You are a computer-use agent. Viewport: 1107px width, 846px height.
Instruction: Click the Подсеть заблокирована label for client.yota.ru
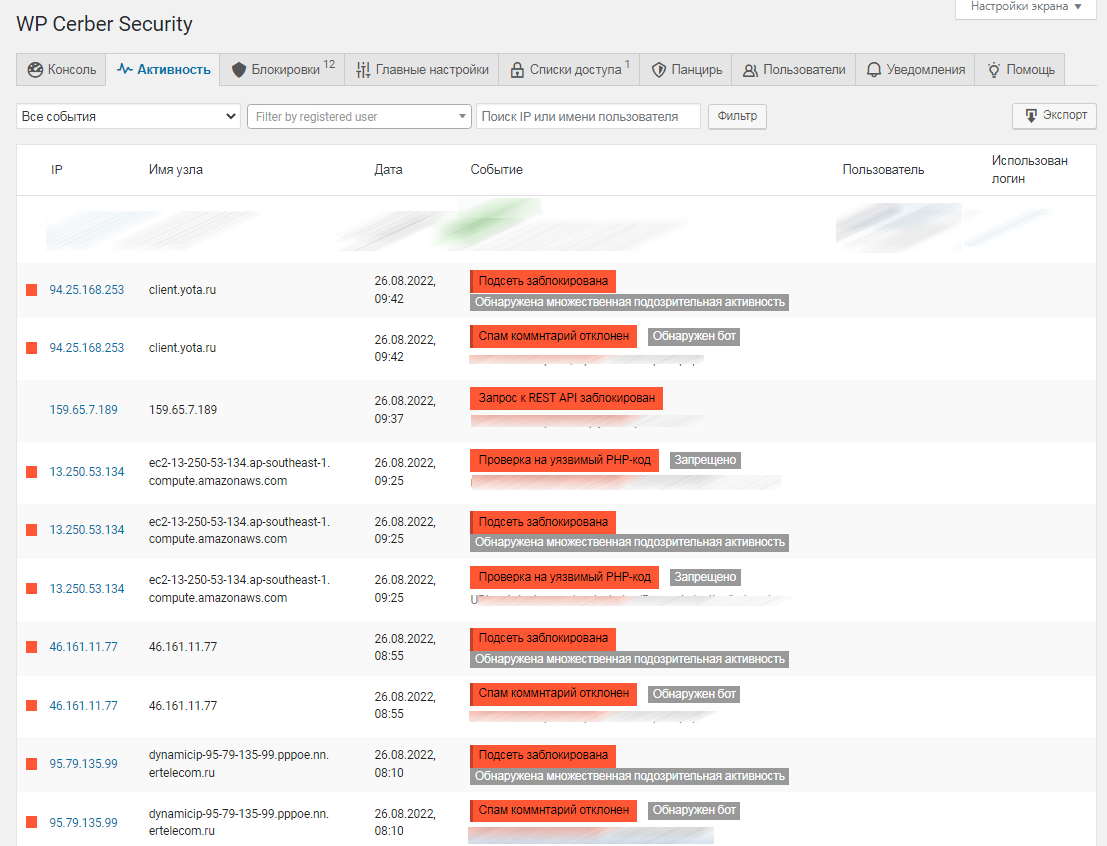[542, 281]
